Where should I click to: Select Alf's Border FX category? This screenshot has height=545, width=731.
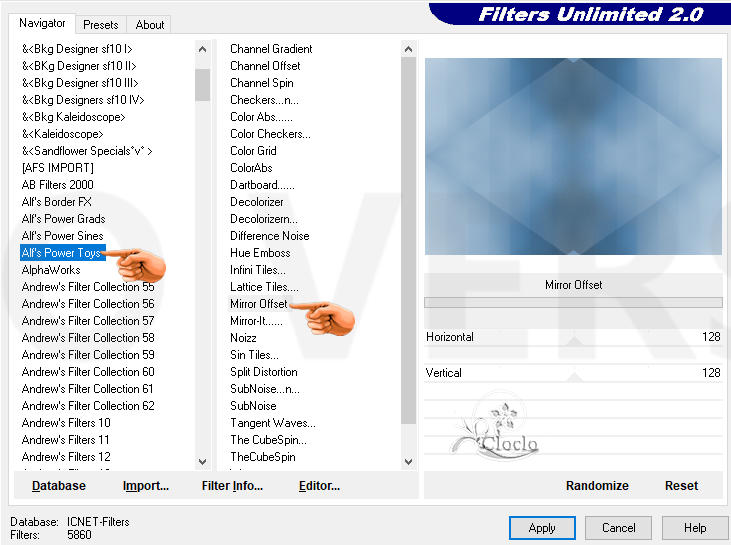point(56,202)
